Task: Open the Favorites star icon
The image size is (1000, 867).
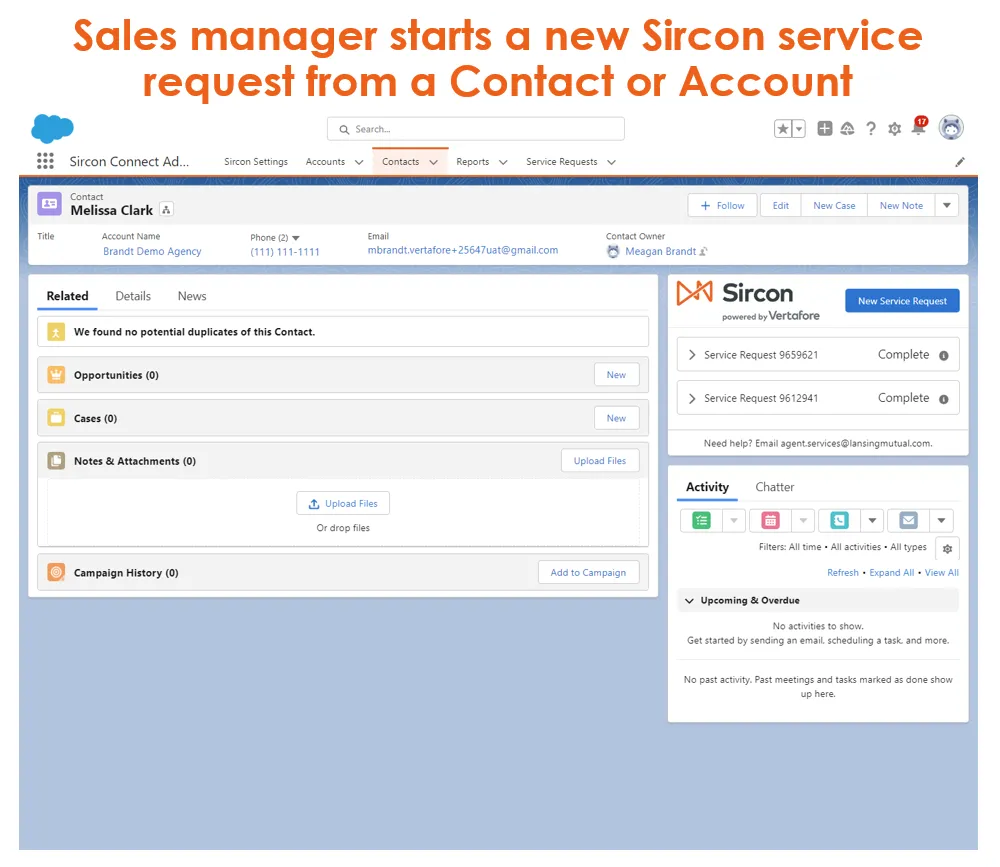Action: click(x=783, y=129)
